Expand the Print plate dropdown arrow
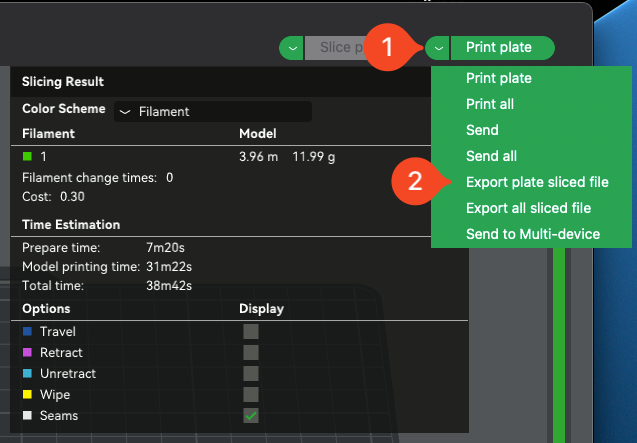637x443 pixels. [438, 48]
